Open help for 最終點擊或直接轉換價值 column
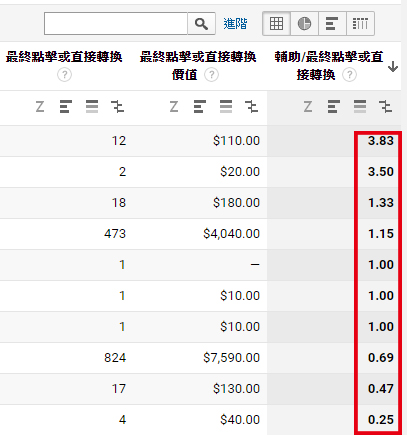The image size is (407, 435). tap(211, 75)
